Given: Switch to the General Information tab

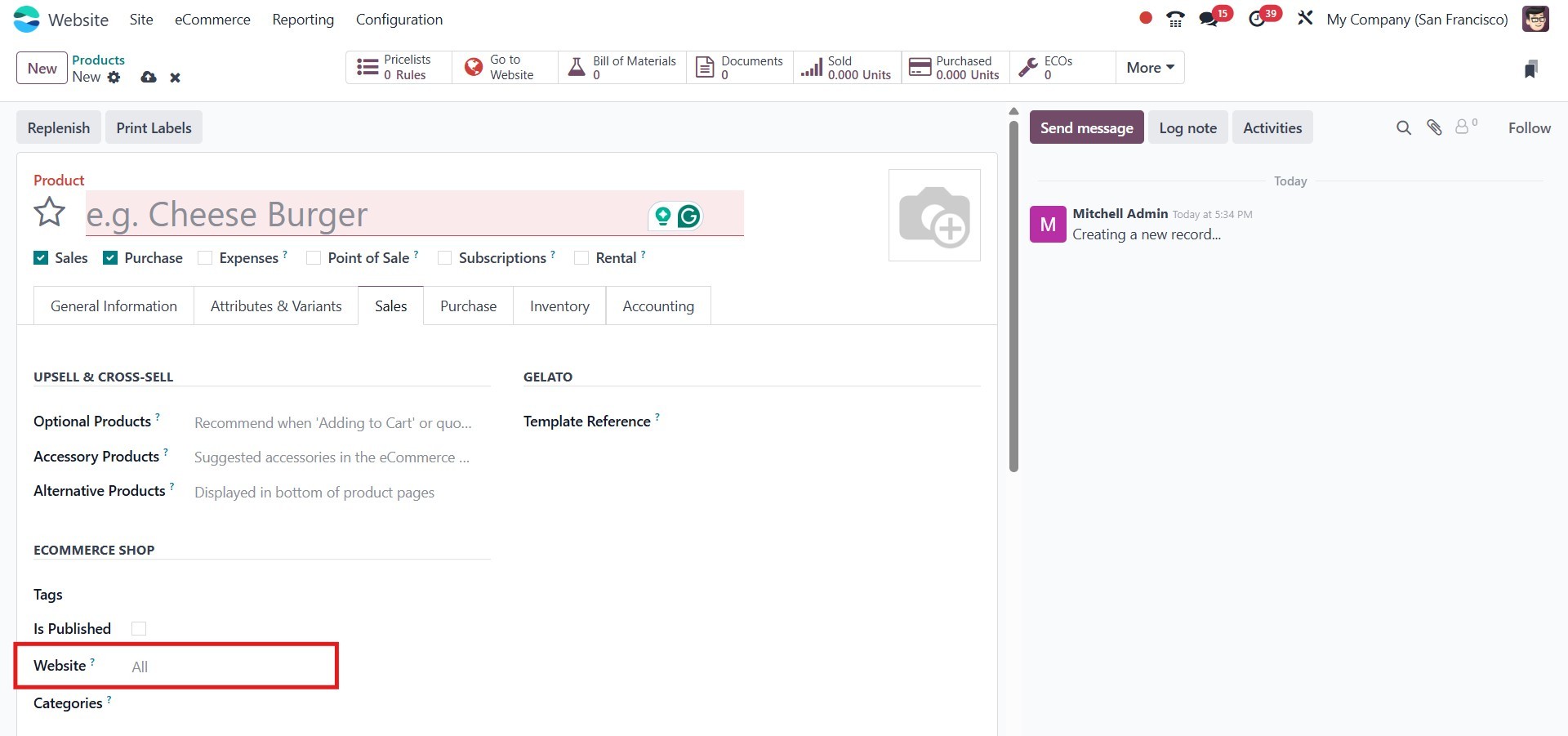Looking at the screenshot, I should (x=114, y=306).
